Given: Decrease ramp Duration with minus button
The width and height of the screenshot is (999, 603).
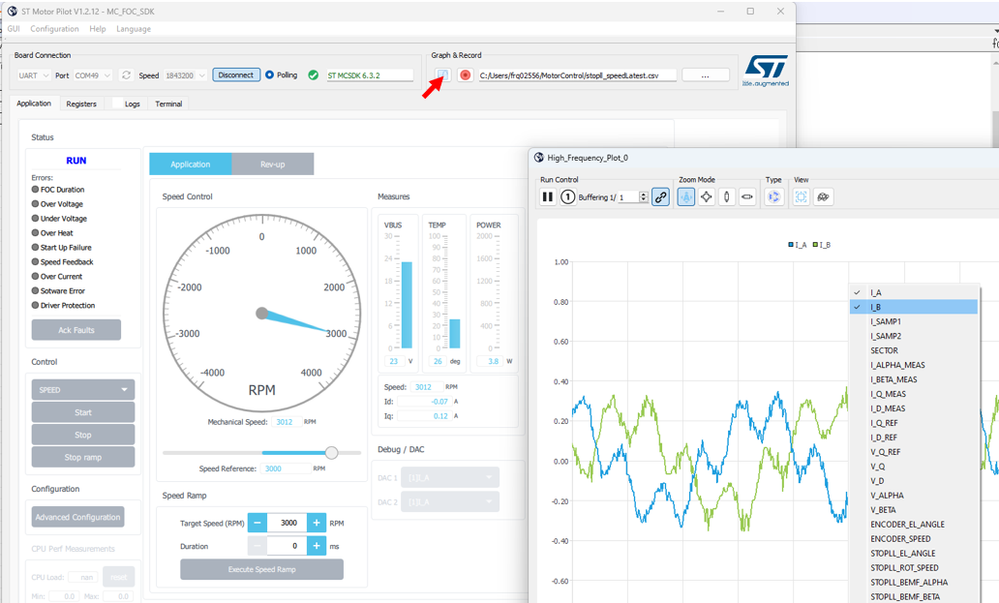Looking at the screenshot, I should 257,546.
